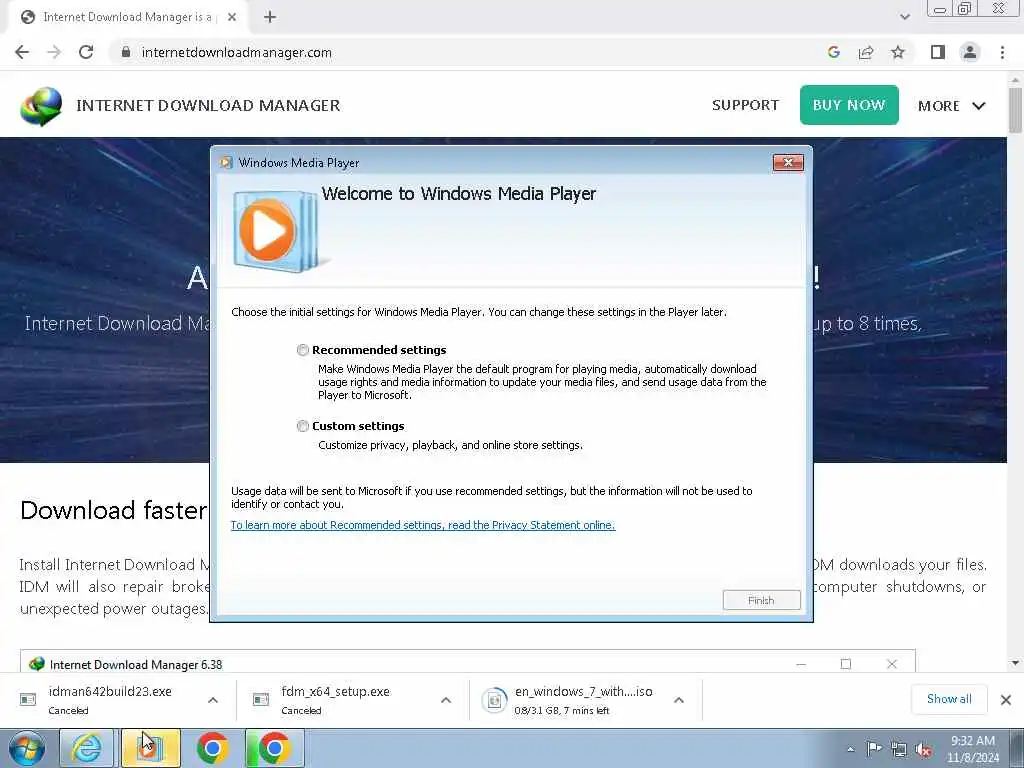Reload the current page

[x=86, y=52]
